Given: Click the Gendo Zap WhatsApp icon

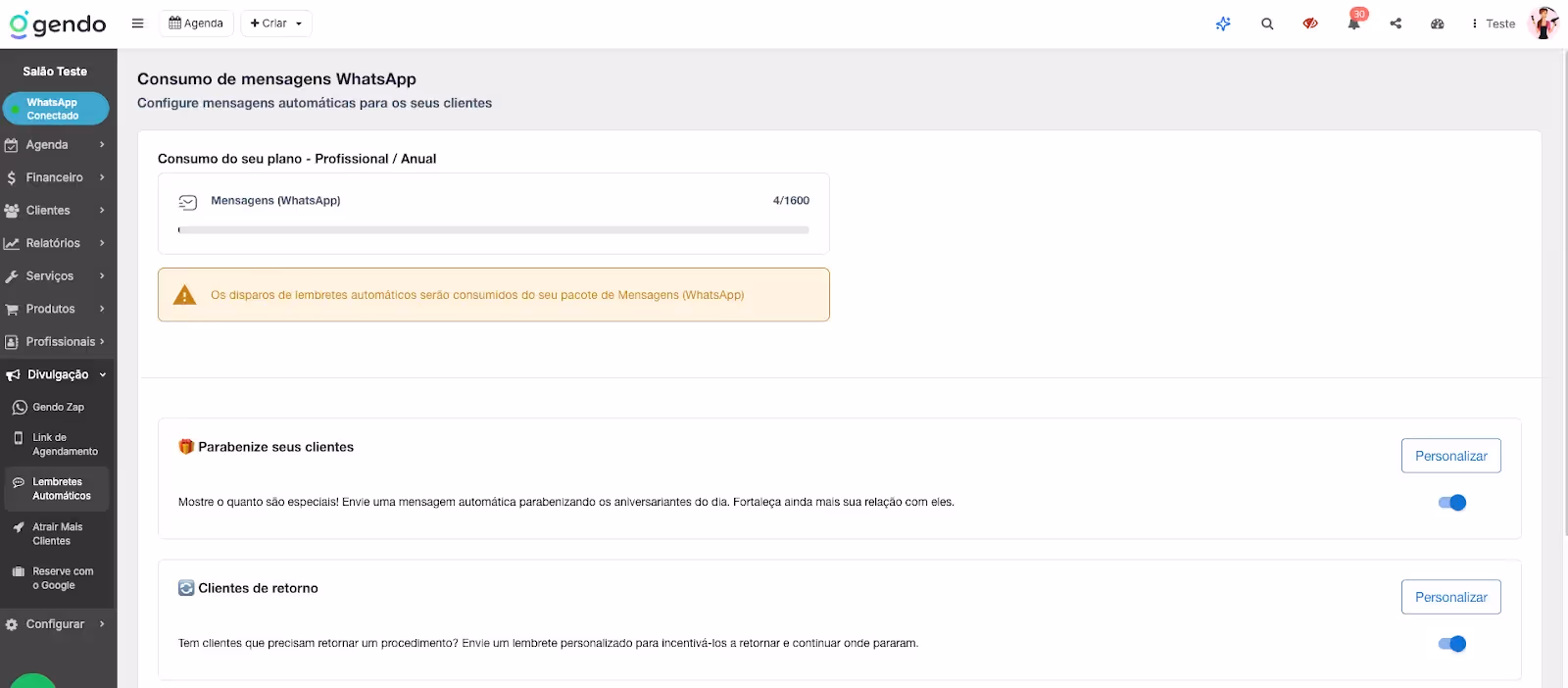Looking at the screenshot, I should tap(20, 407).
